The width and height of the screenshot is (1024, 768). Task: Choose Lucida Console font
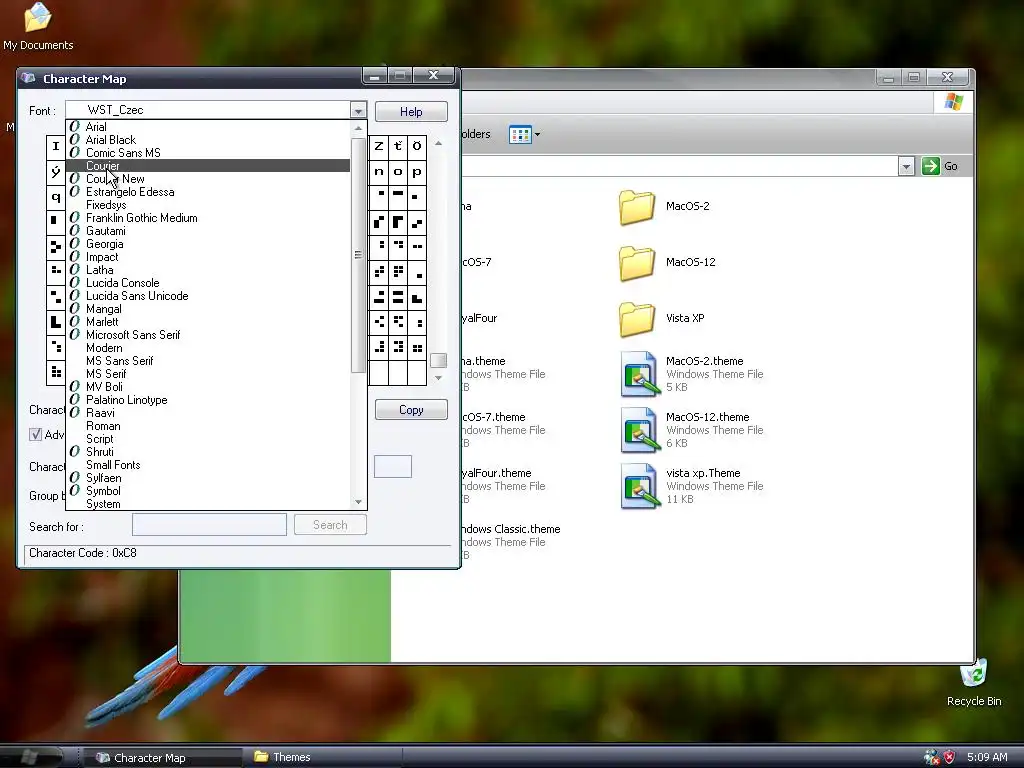point(208,283)
